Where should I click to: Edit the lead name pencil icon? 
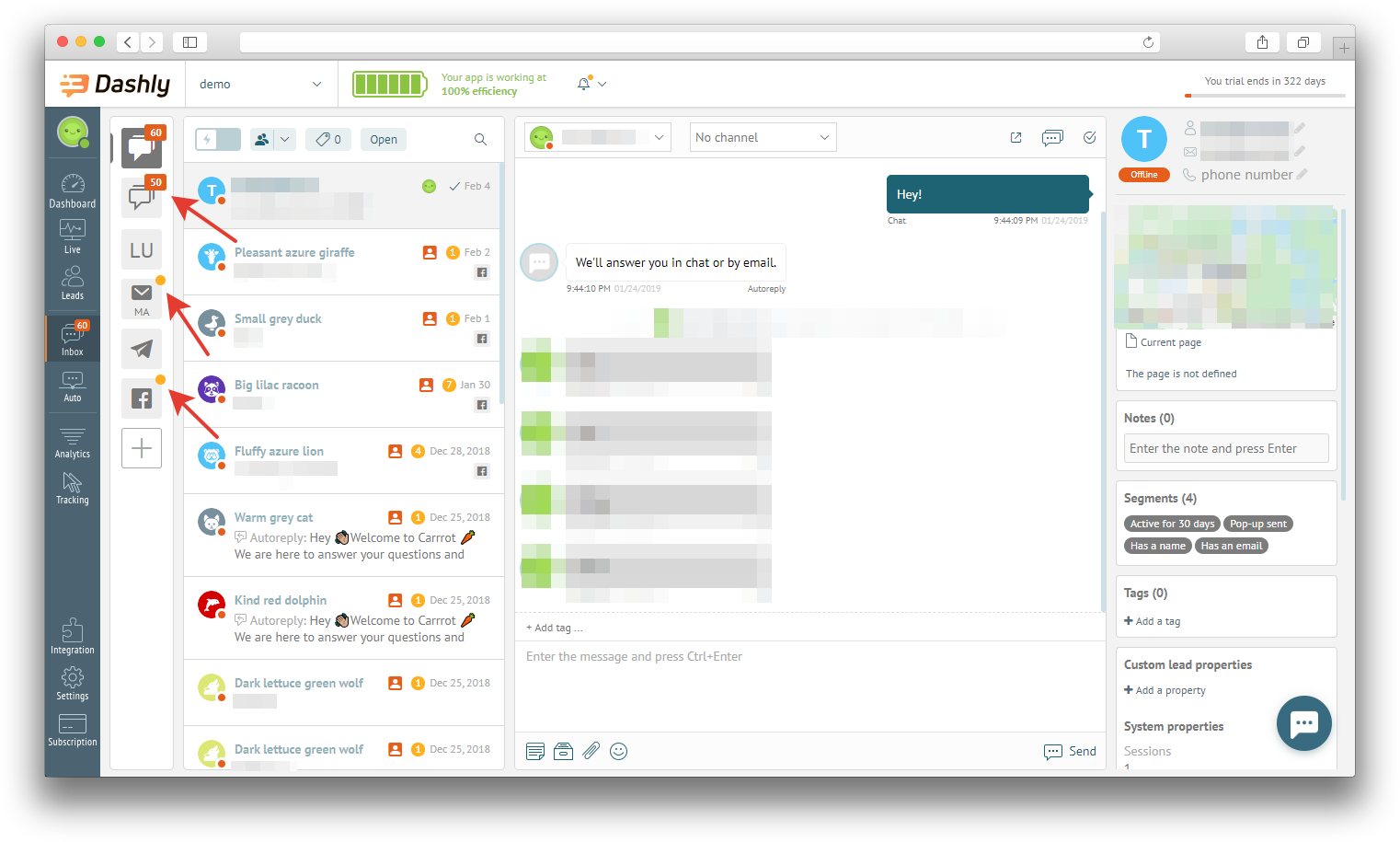point(1300,129)
